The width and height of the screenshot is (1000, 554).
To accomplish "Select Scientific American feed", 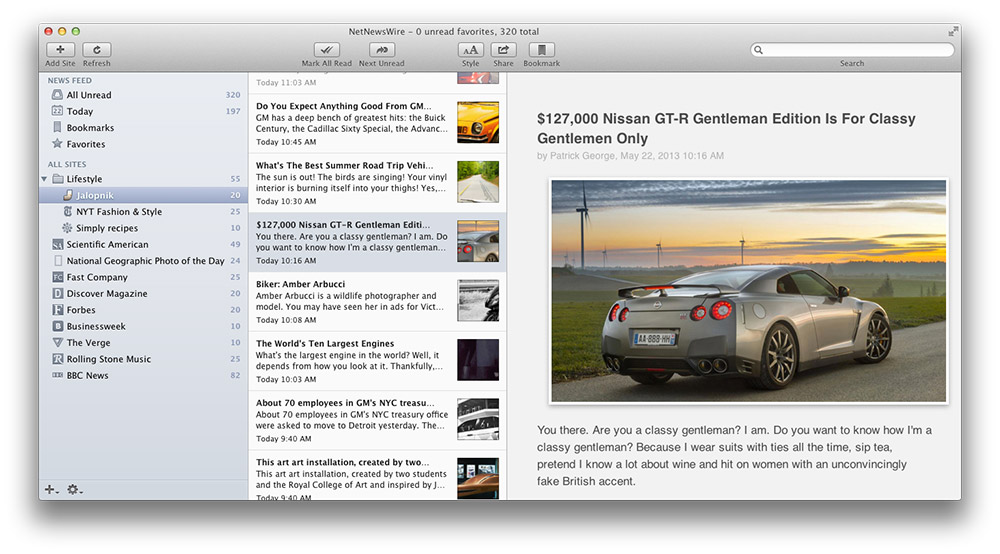I will point(145,244).
